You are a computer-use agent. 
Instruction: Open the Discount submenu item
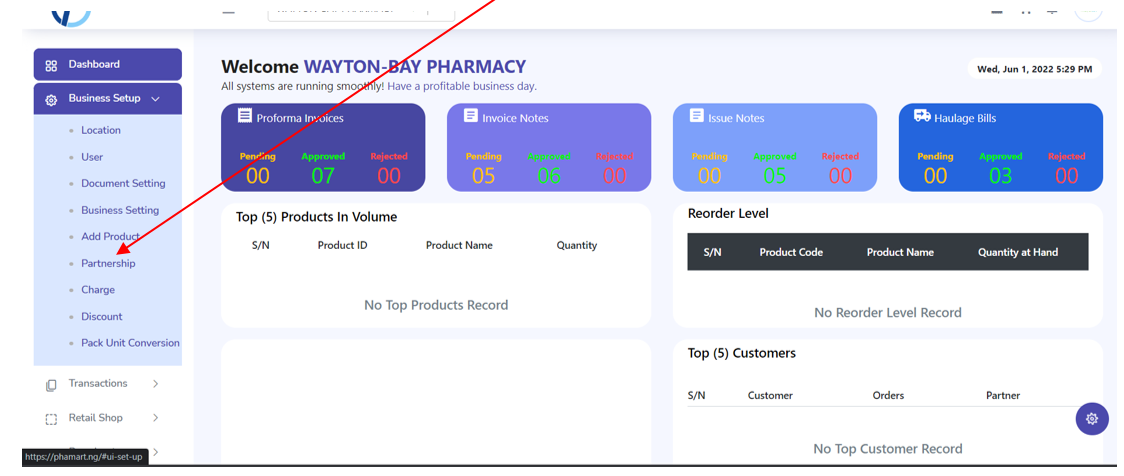(102, 317)
